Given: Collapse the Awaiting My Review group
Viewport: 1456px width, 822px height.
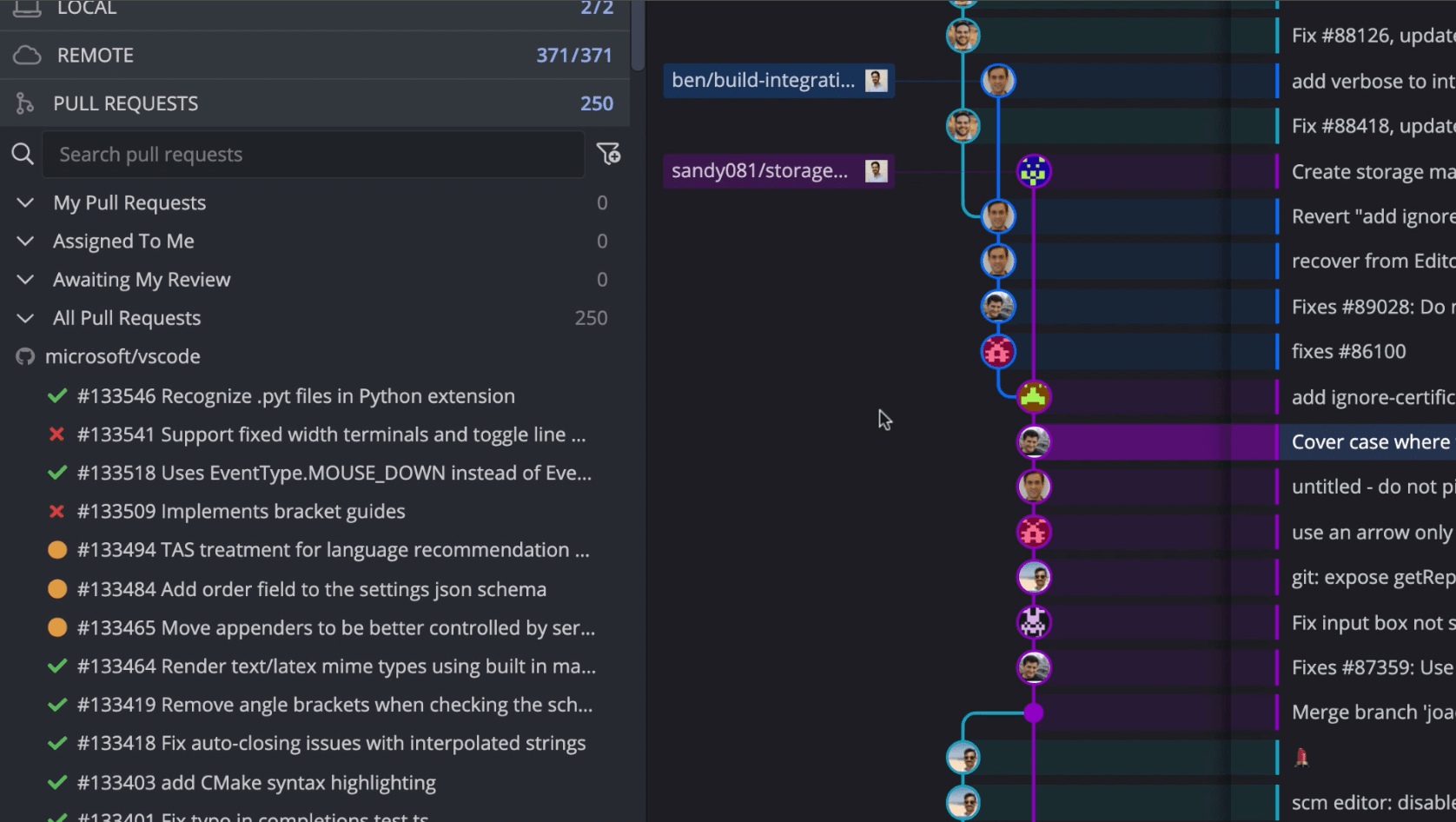Looking at the screenshot, I should point(25,280).
